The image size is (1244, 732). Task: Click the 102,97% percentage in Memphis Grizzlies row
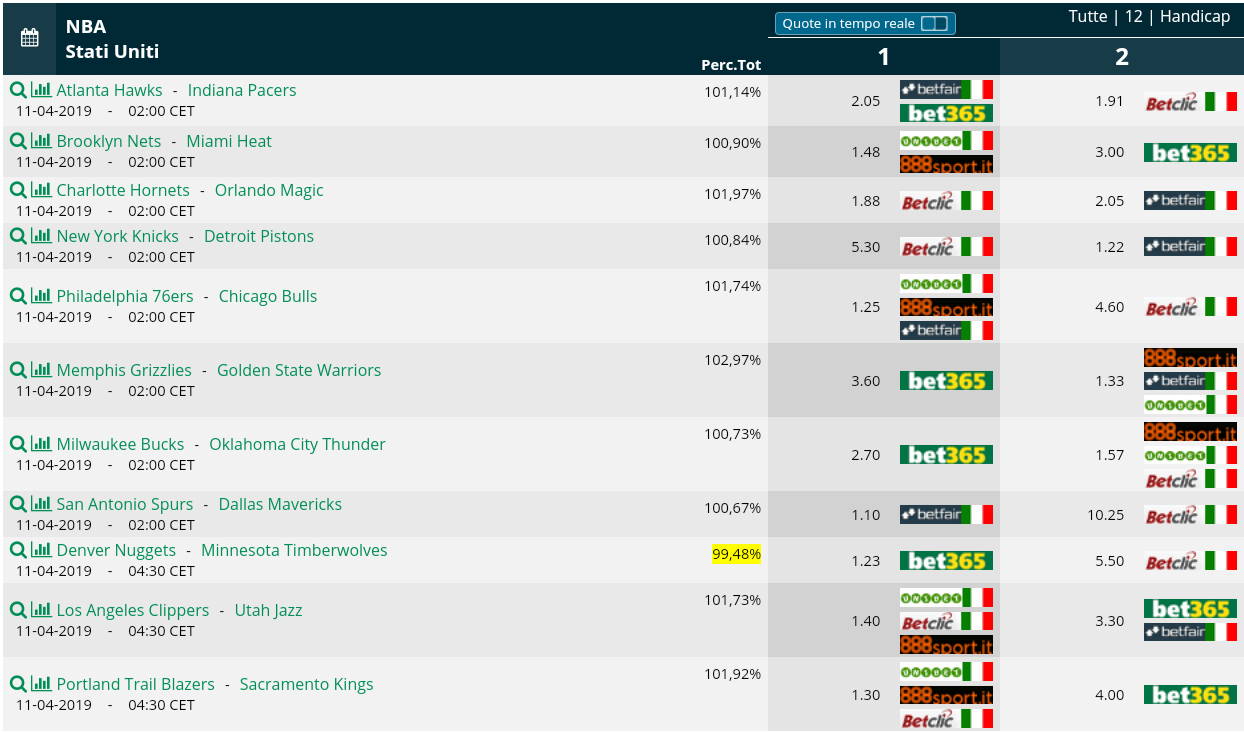coord(733,360)
